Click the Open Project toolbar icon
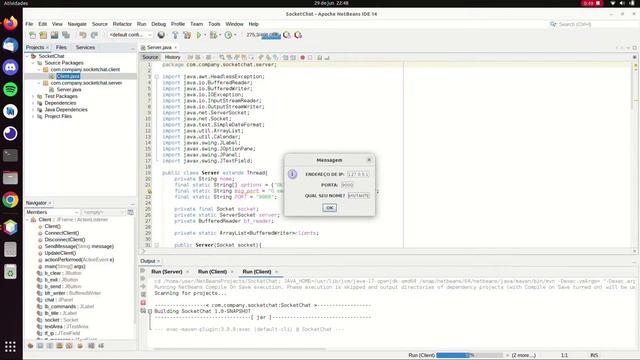 point(54,35)
